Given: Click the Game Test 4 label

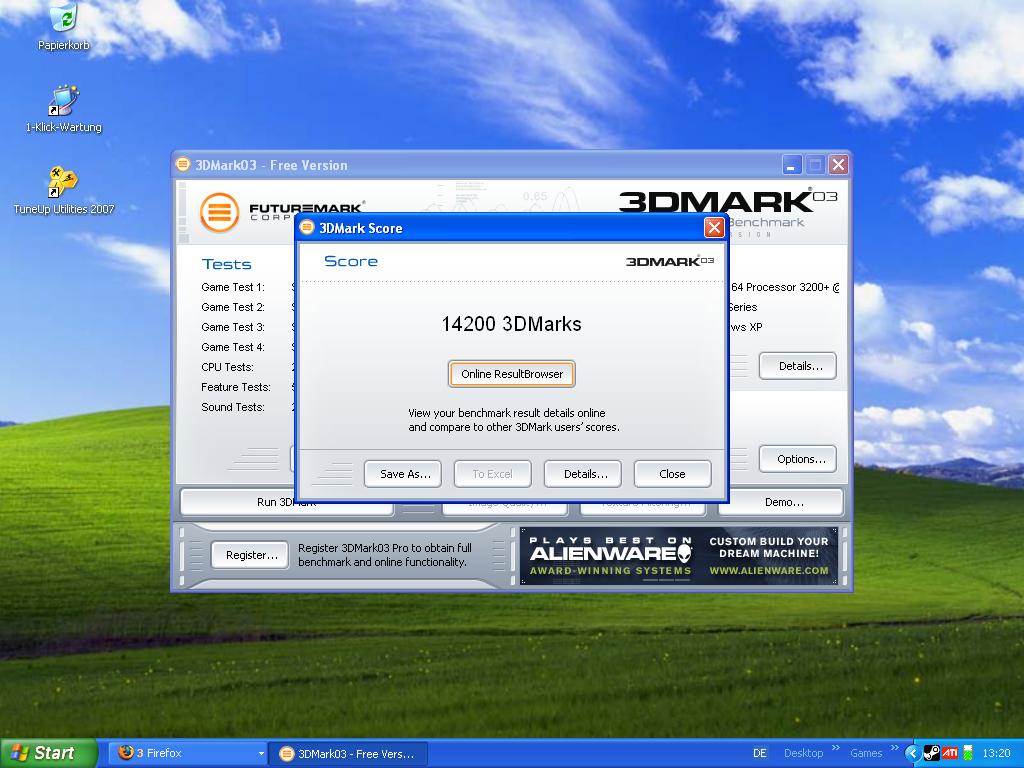Looking at the screenshot, I should click(x=232, y=347).
